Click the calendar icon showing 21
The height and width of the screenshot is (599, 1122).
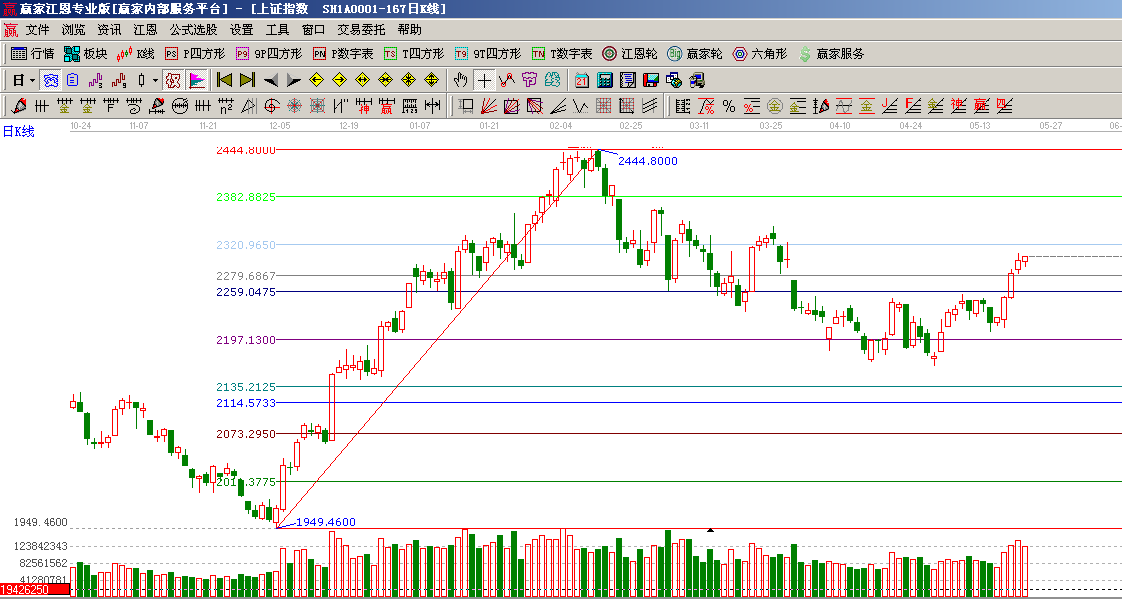pyautogui.click(x=581, y=80)
